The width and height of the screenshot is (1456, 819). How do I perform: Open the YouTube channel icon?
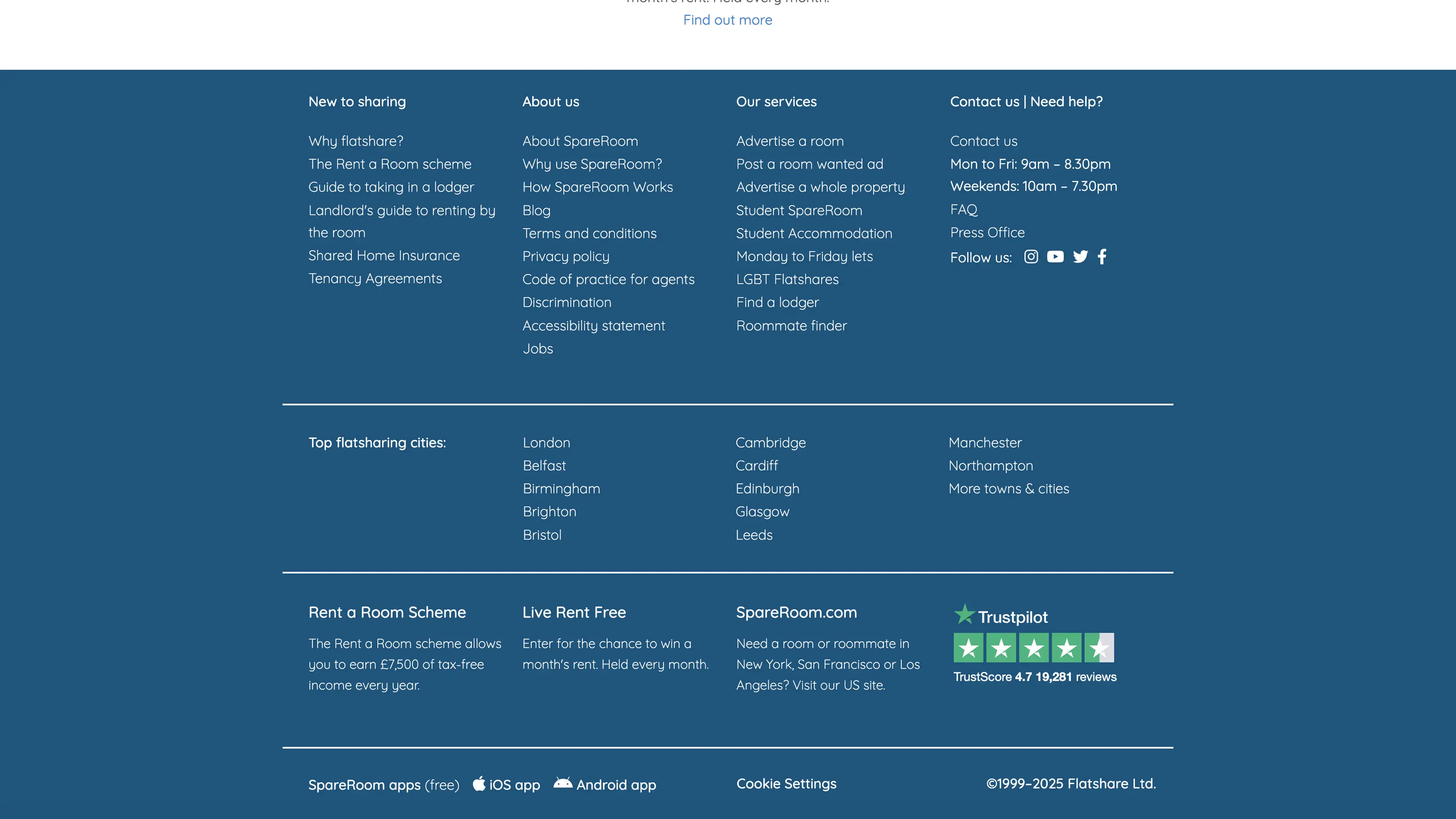click(x=1055, y=257)
